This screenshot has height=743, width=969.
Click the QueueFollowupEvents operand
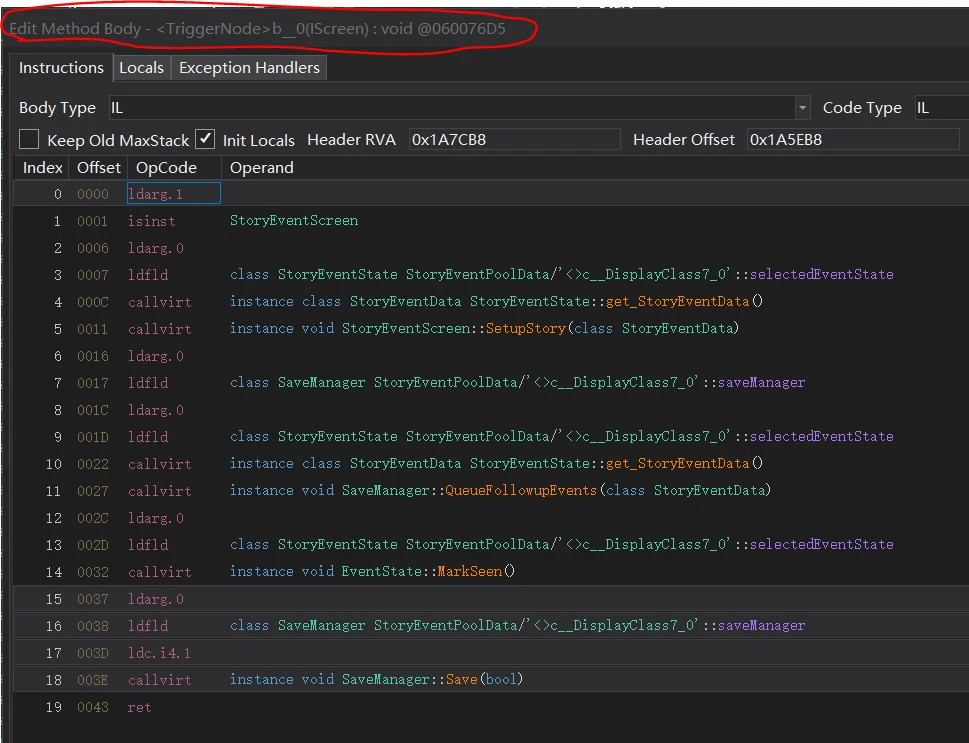tap(521, 490)
